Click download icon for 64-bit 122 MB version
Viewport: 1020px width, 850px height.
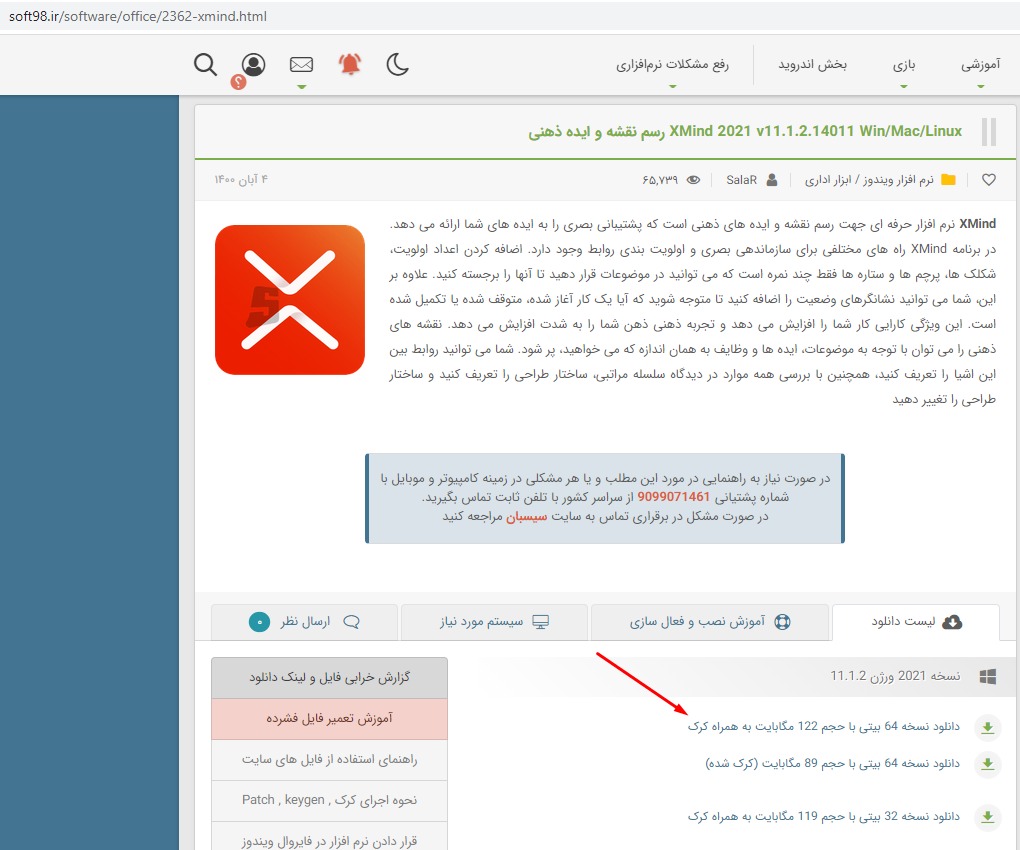[988, 727]
